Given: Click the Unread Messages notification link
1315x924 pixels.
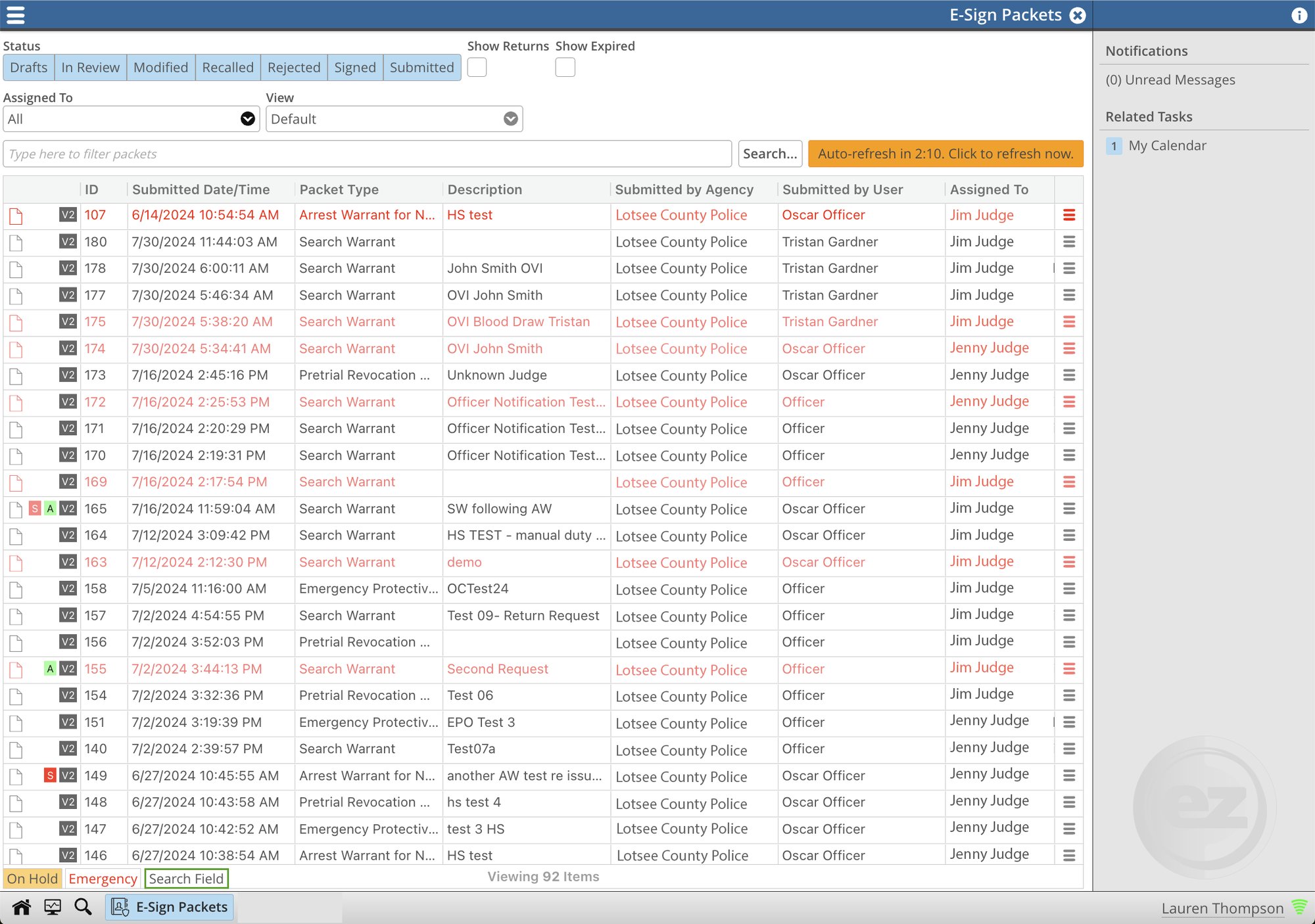Looking at the screenshot, I should [x=1170, y=80].
